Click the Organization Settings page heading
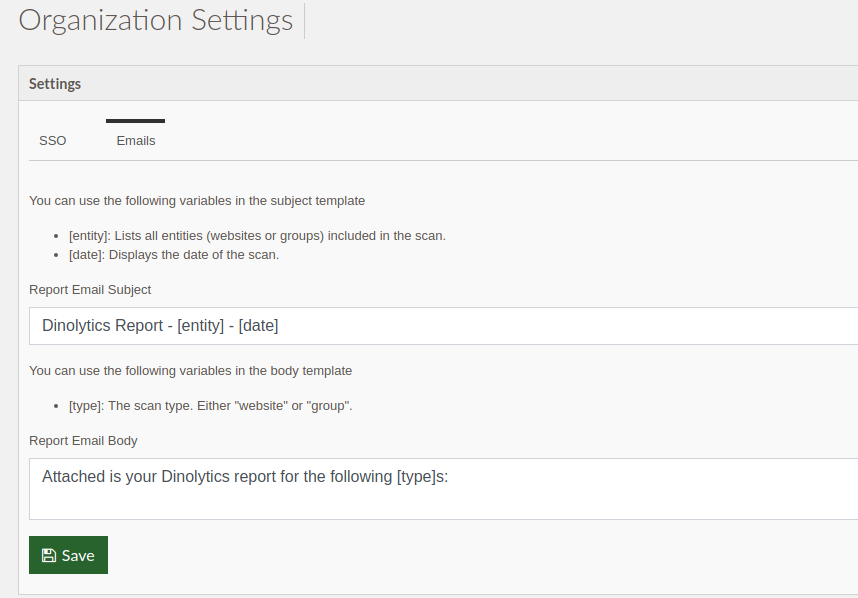858x598 pixels. tap(156, 20)
